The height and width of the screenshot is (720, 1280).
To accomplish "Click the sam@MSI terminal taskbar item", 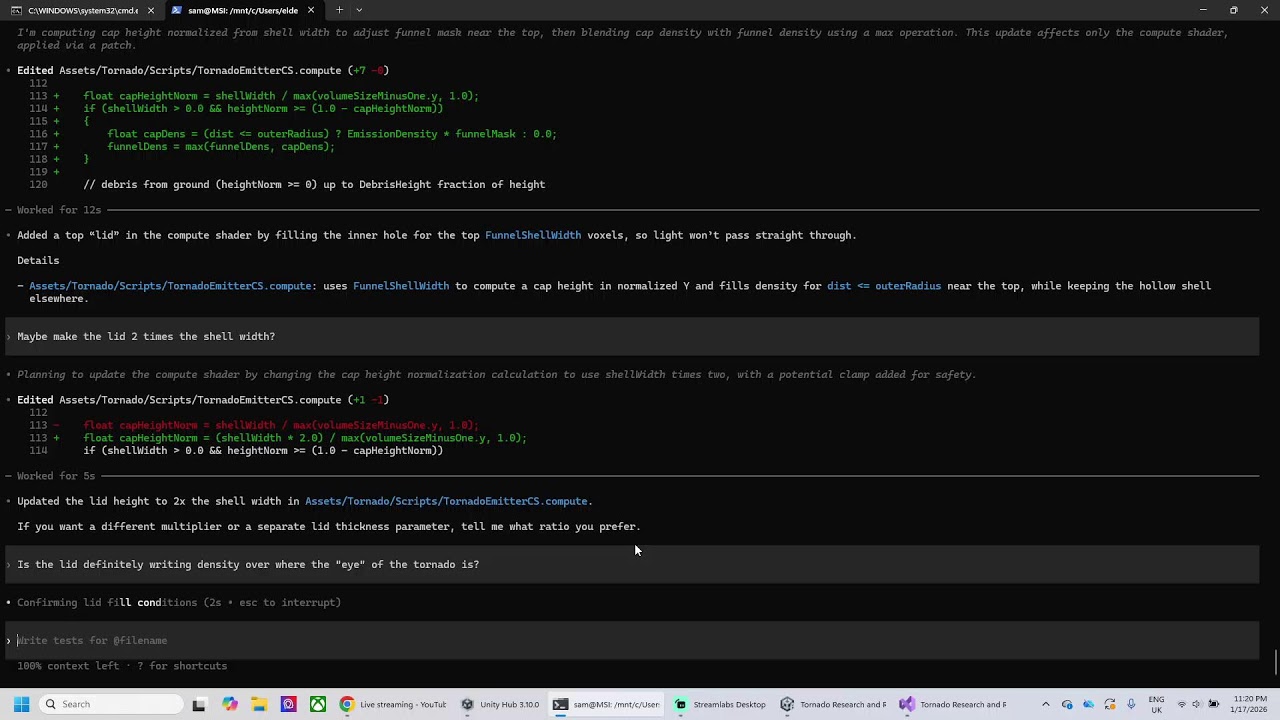I will point(607,704).
